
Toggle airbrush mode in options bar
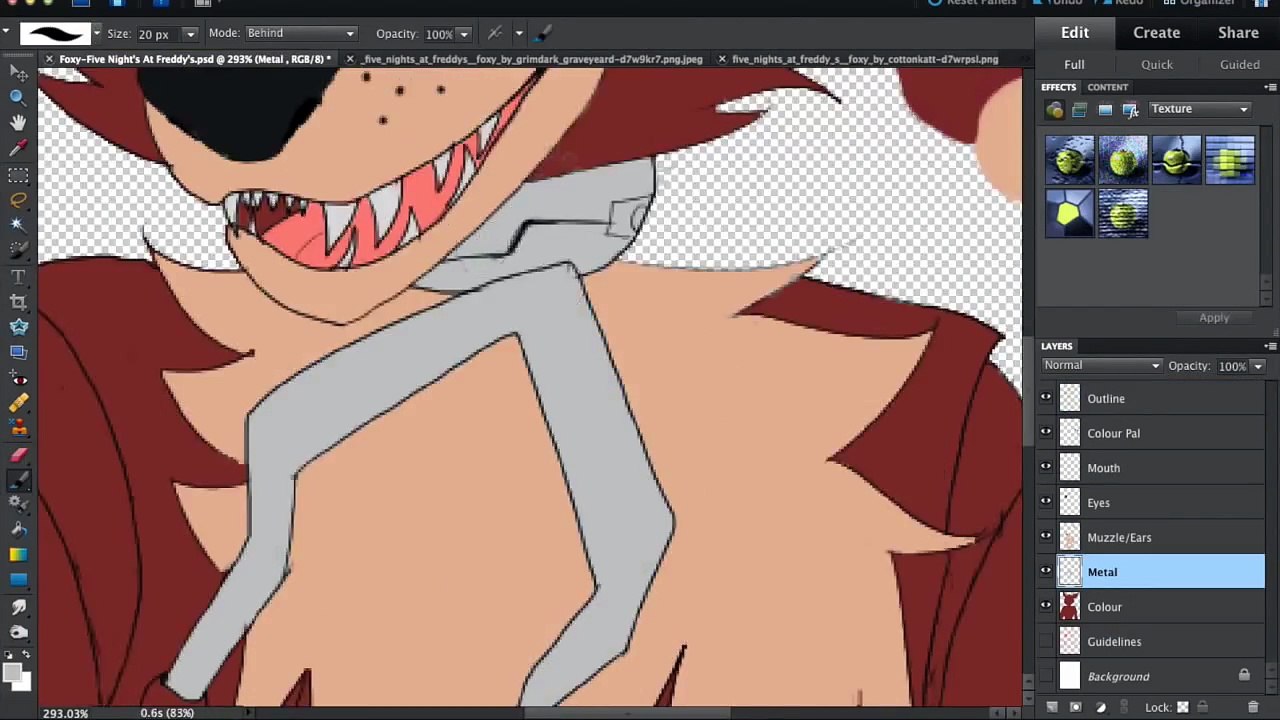495,34
